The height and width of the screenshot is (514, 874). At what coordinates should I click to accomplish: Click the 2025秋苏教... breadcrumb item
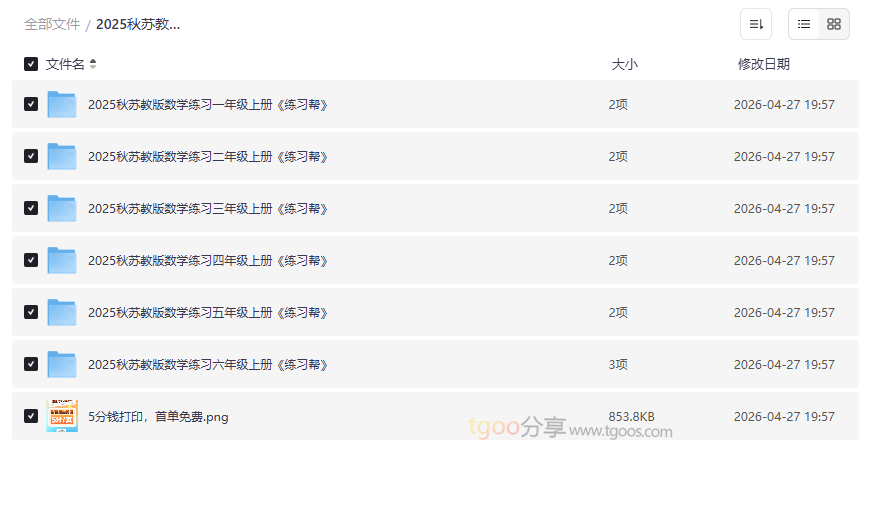coord(138,24)
